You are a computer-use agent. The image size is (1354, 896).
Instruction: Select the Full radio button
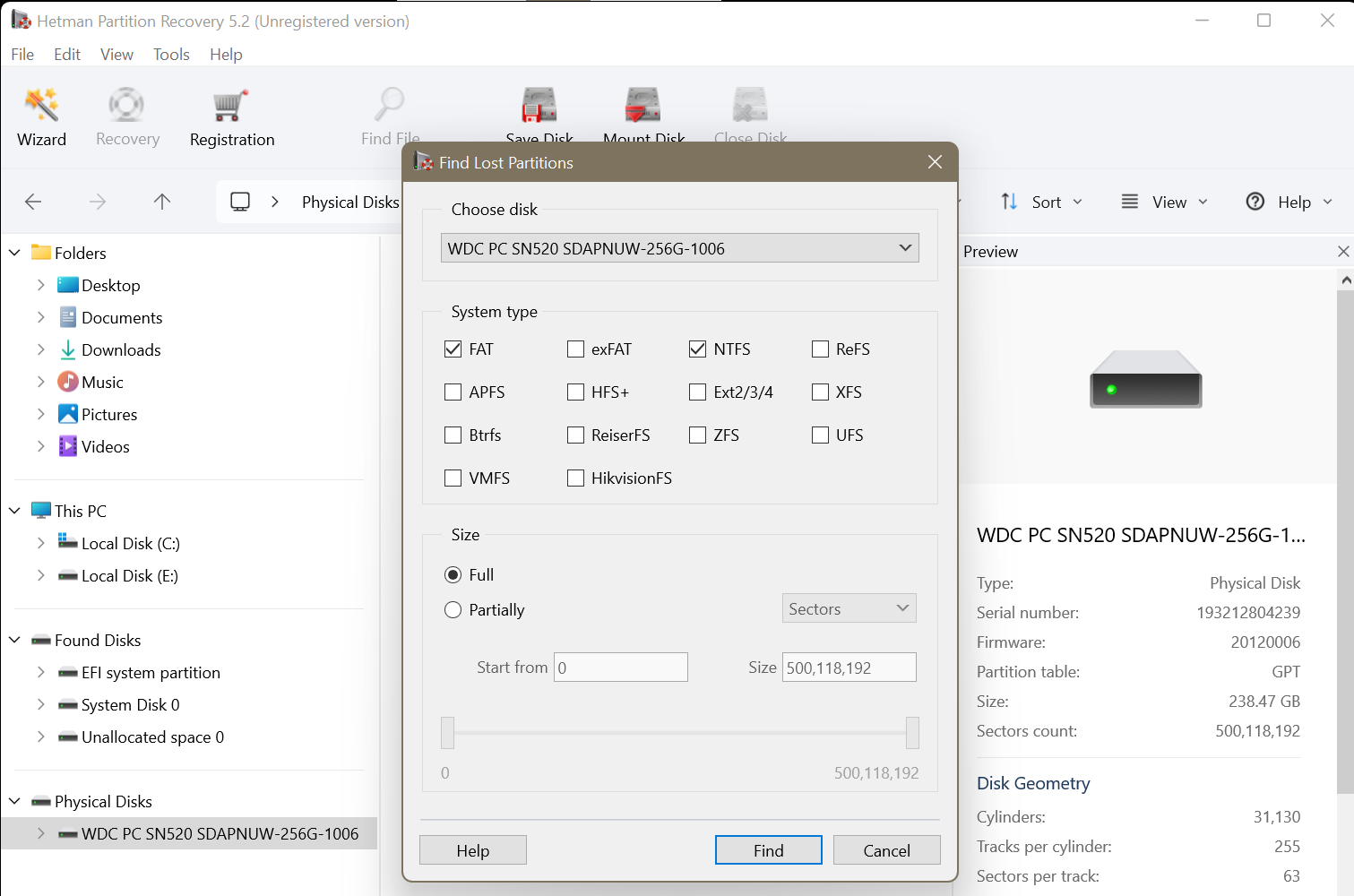click(x=453, y=575)
